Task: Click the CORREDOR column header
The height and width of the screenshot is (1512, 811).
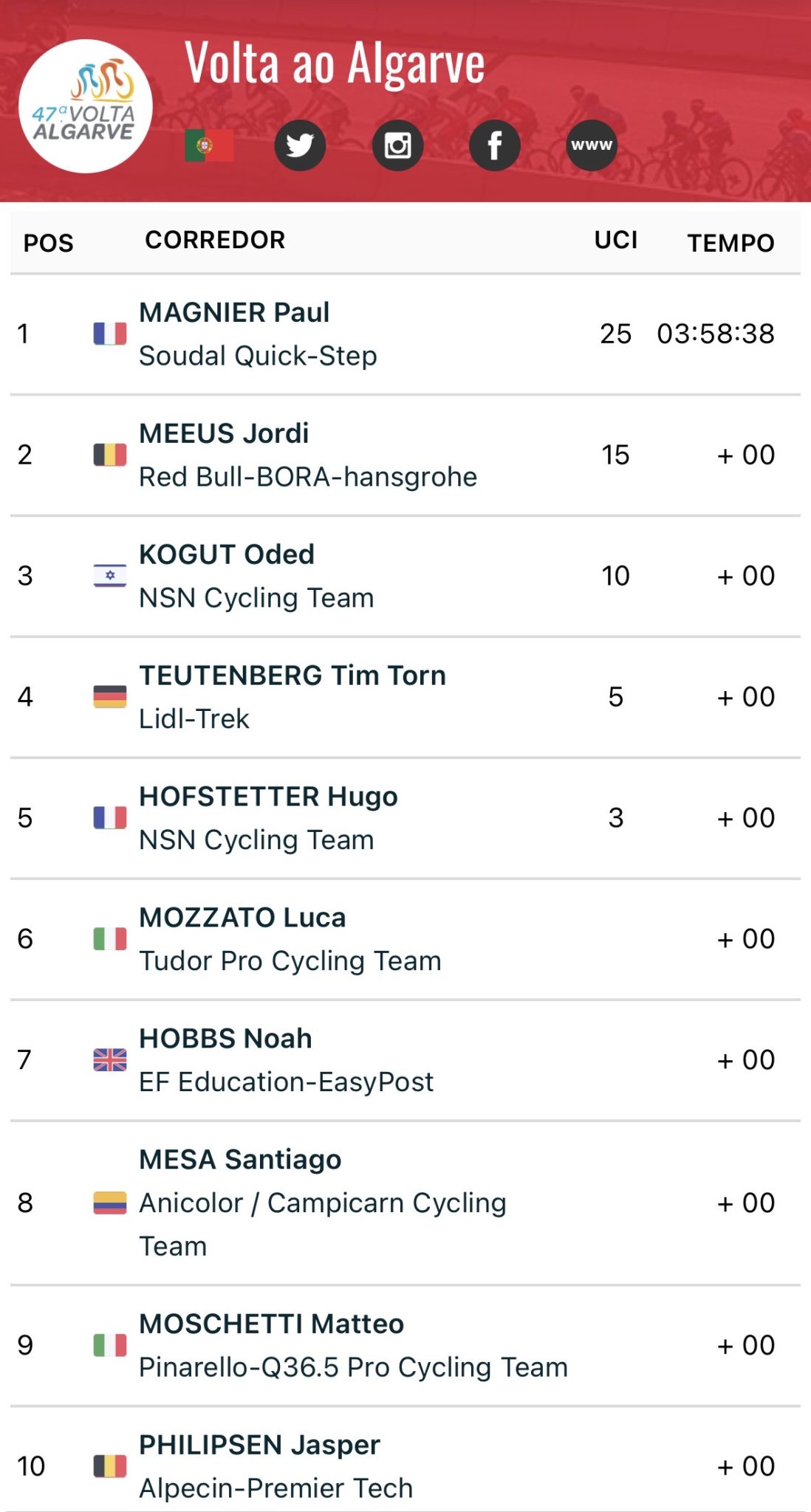Action: point(215,240)
